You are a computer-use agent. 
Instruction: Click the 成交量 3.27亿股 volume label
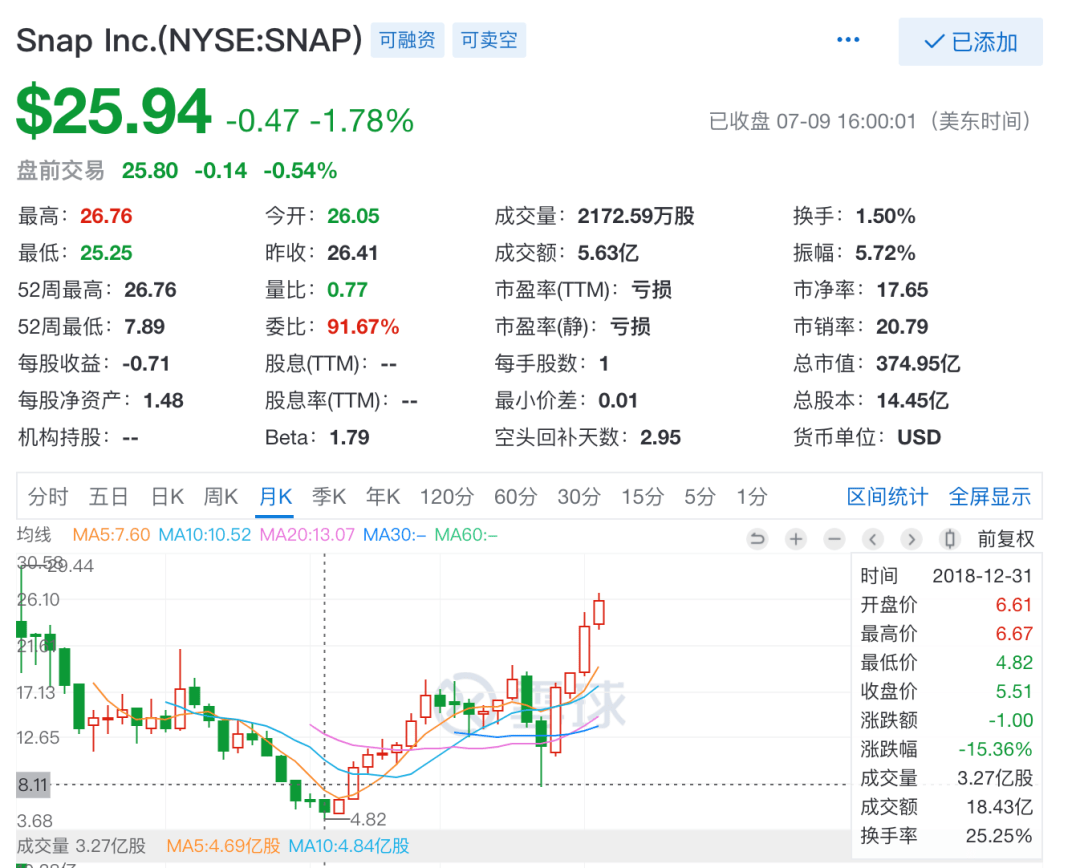click(81, 845)
